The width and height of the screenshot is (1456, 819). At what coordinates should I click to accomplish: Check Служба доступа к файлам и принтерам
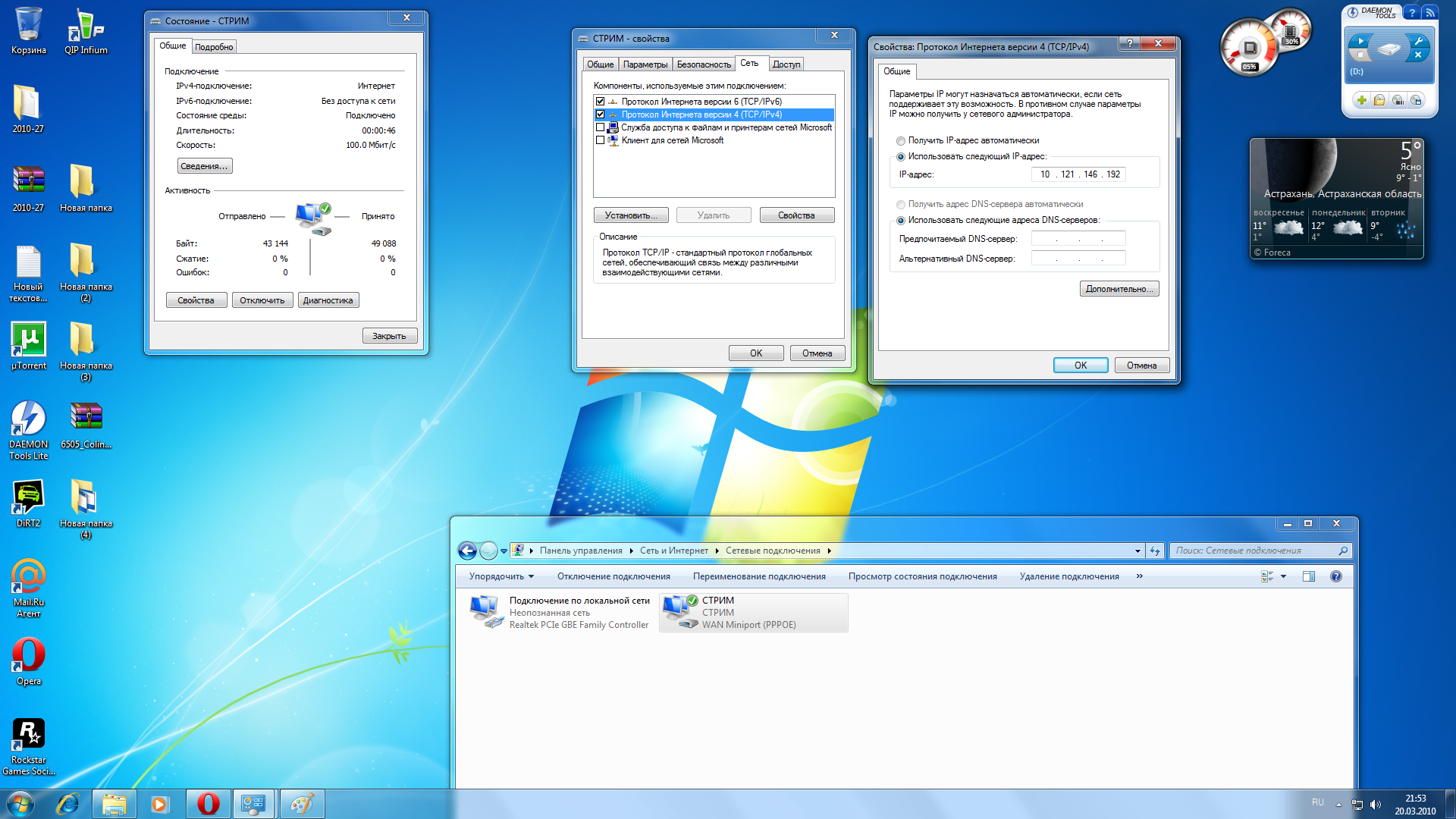601,127
